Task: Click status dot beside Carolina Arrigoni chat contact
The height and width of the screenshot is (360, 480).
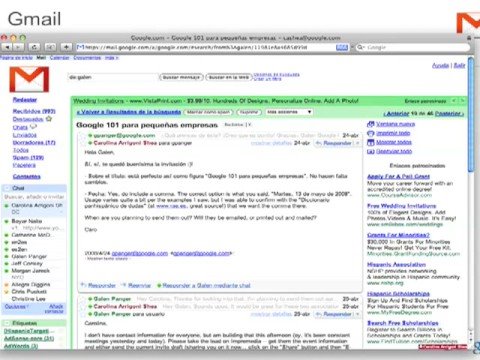Action: (6, 206)
